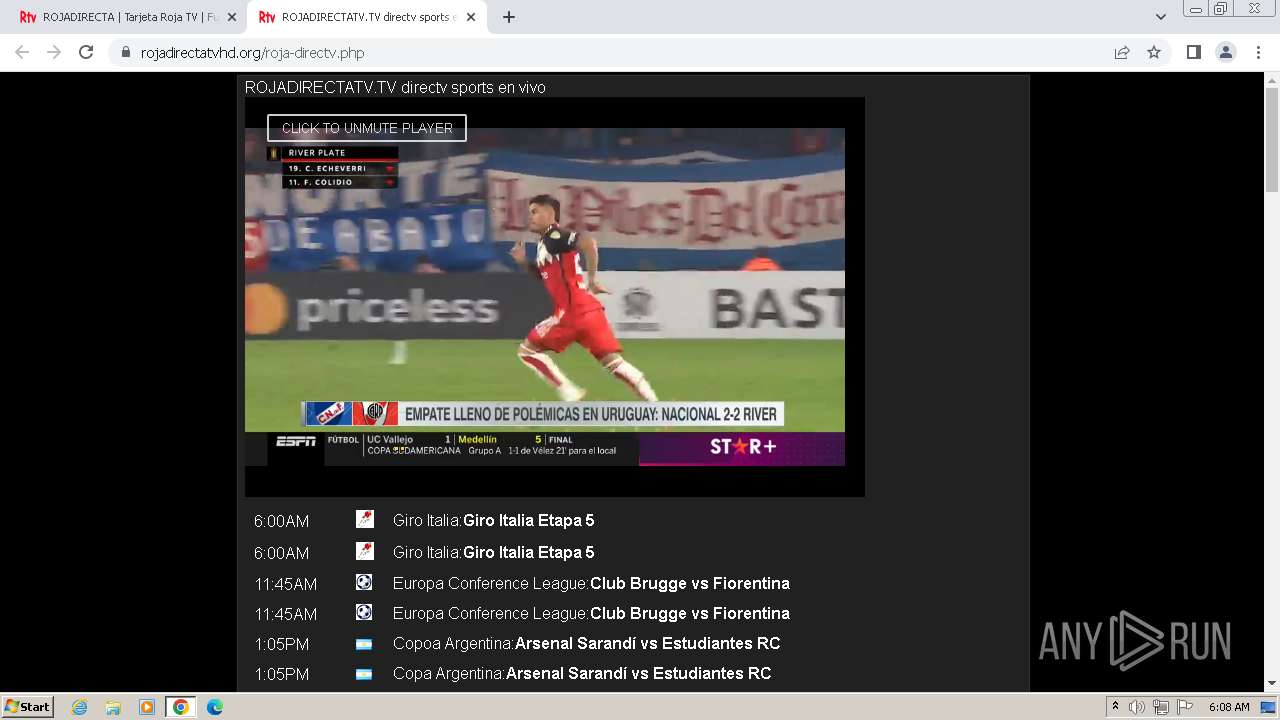
Task: Click Argentina flag icon on last Copa Argentina row
Action: (x=364, y=674)
